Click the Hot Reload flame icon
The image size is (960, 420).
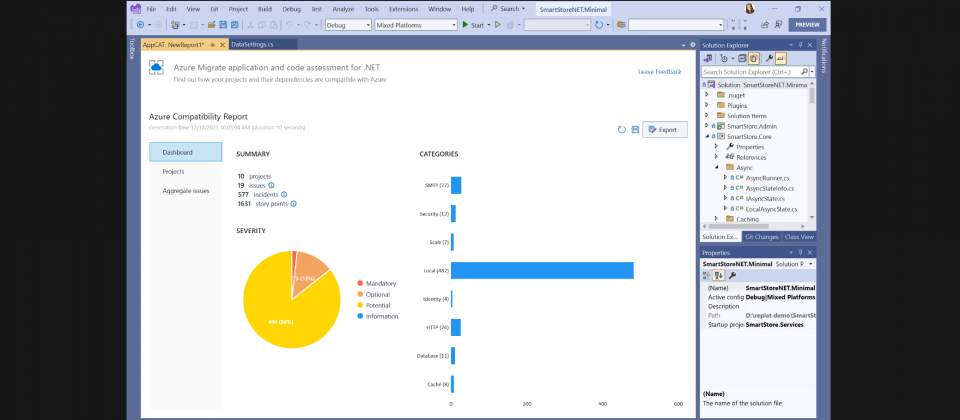coord(510,25)
